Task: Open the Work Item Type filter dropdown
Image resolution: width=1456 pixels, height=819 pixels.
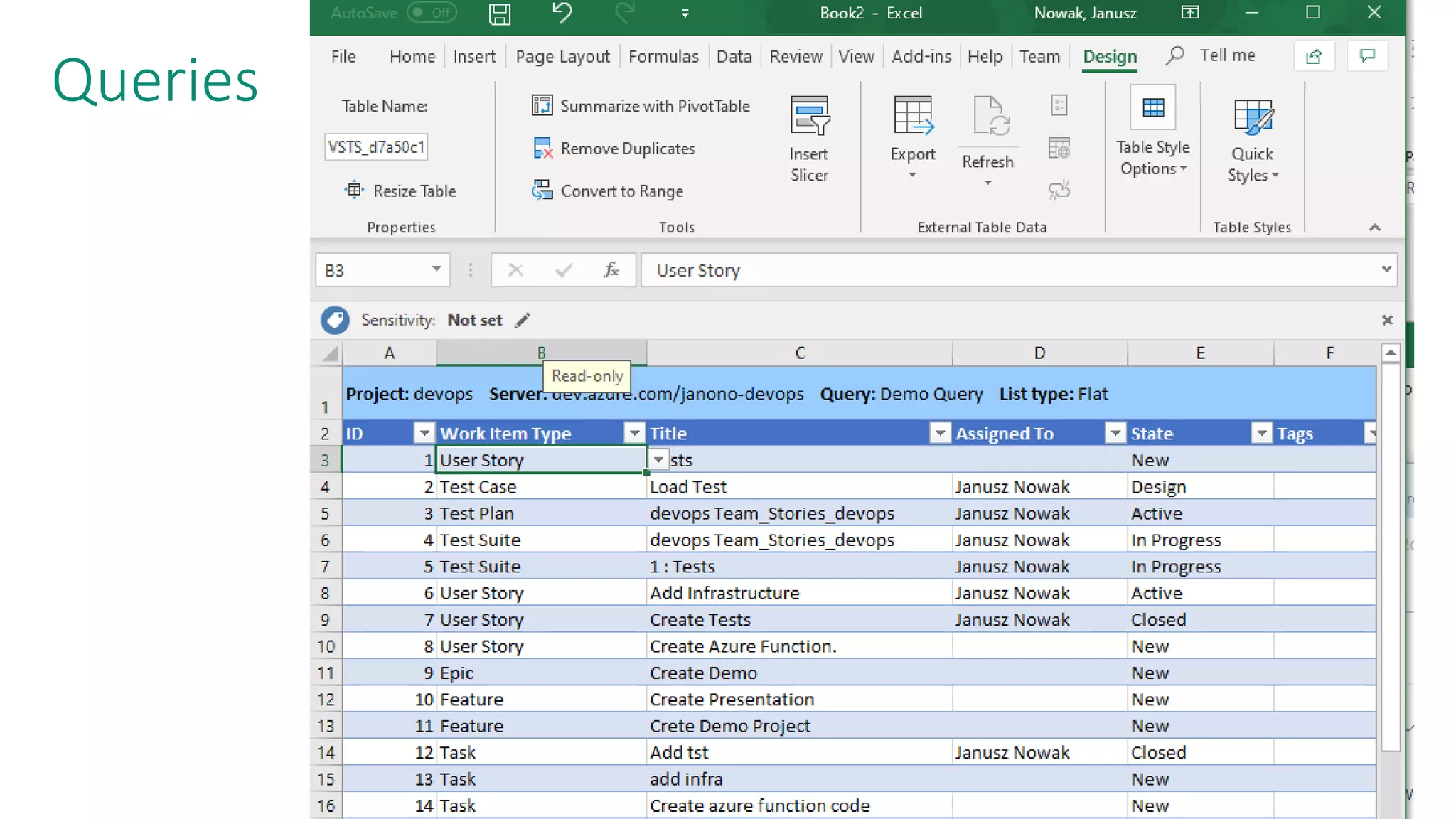Action: [633, 433]
